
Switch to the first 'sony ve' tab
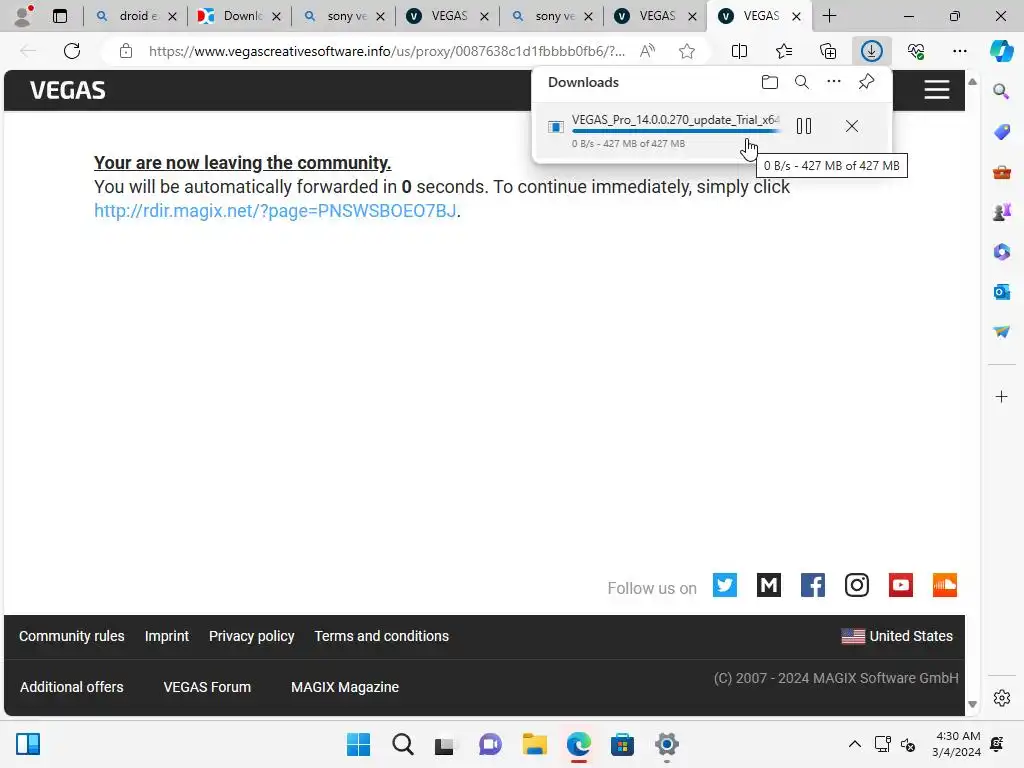(x=343, y=16)
